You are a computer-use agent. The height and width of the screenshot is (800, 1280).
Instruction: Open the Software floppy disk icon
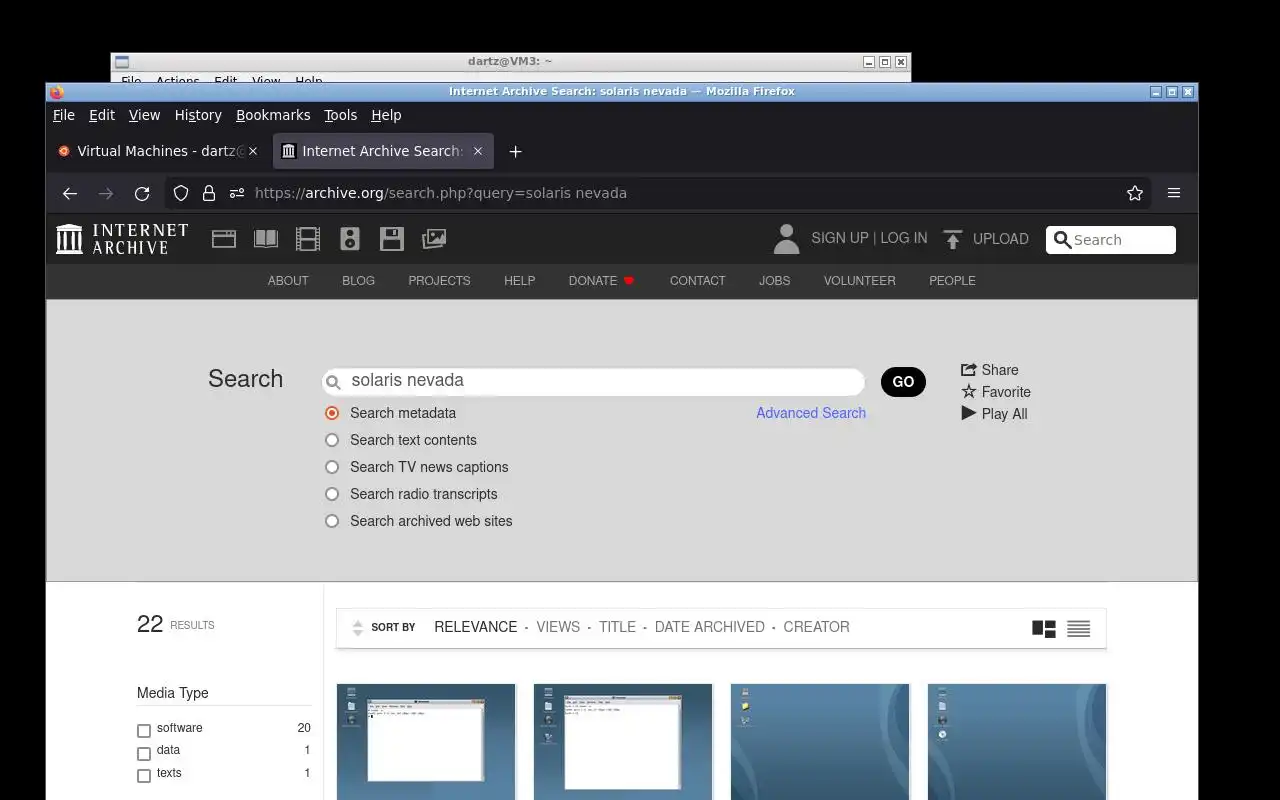(x=392, y=239)
